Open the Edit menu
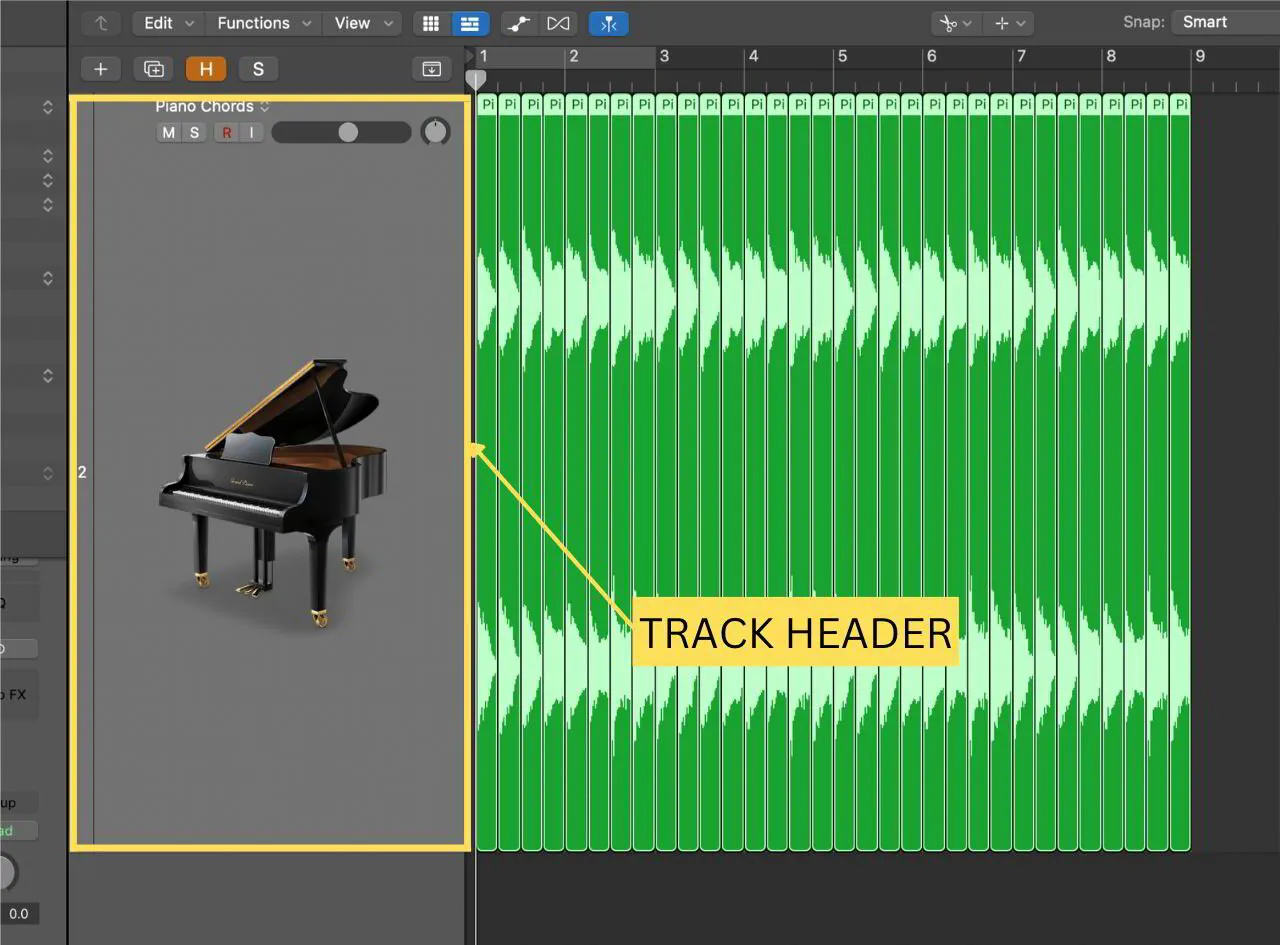 159,23
